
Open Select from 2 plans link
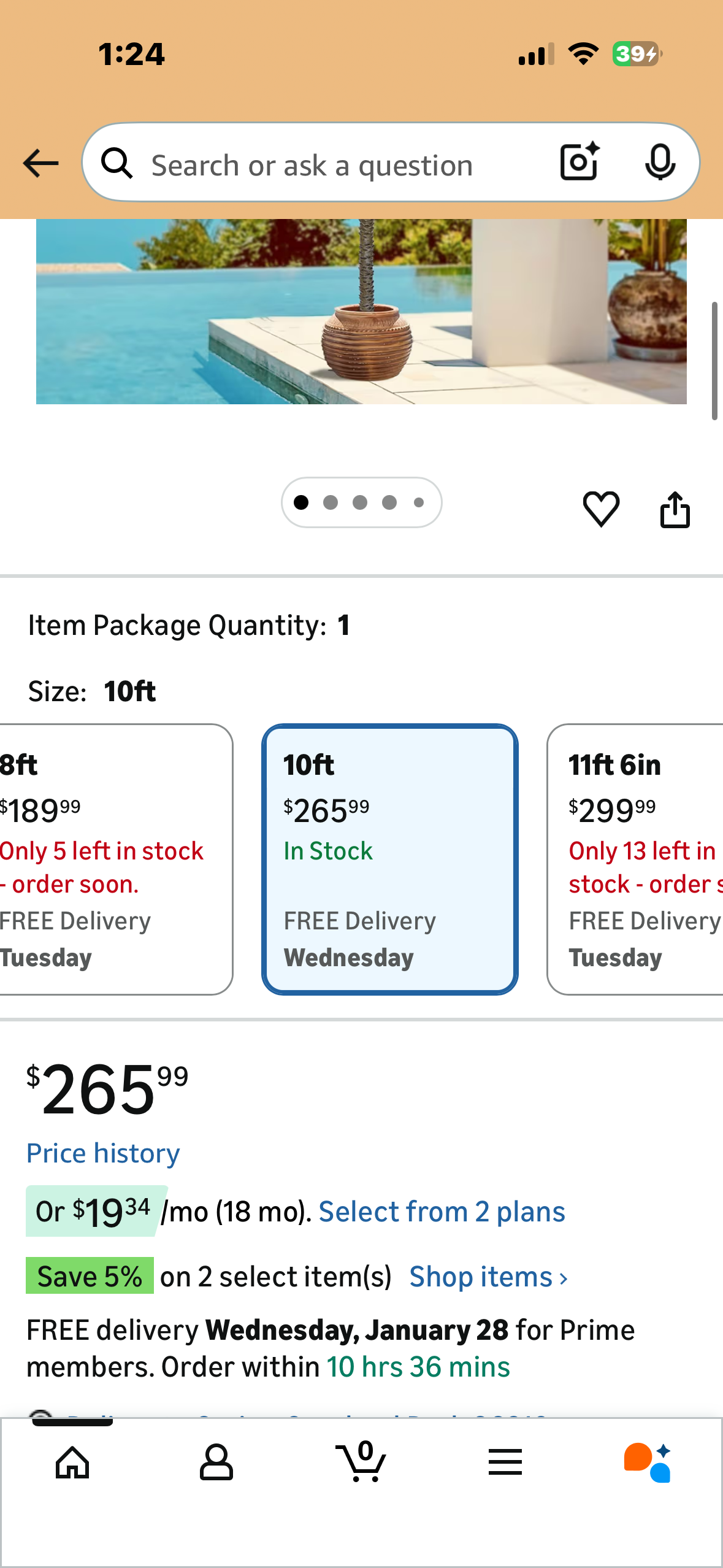(x=442, y=1212)
